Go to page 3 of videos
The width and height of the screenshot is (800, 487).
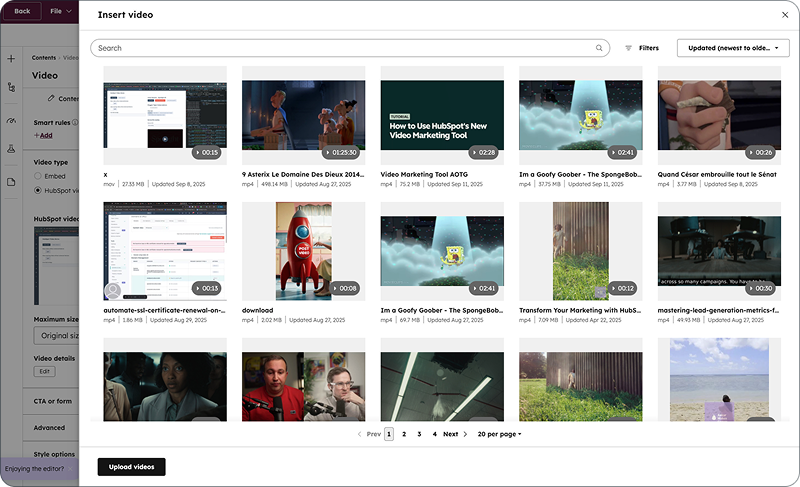click(x=419, y=434)
